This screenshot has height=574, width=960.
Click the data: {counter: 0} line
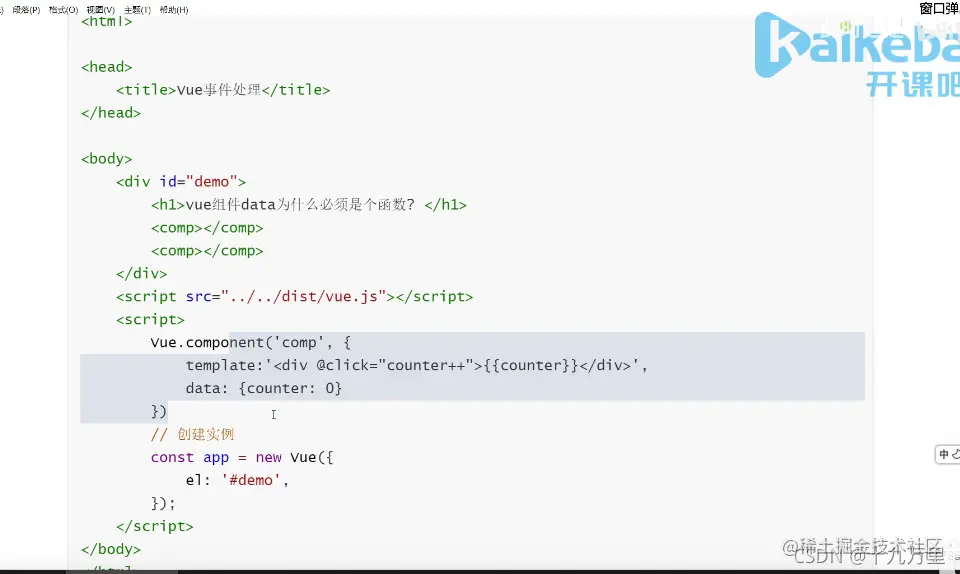pyautogui.click(x=263, y=389)
